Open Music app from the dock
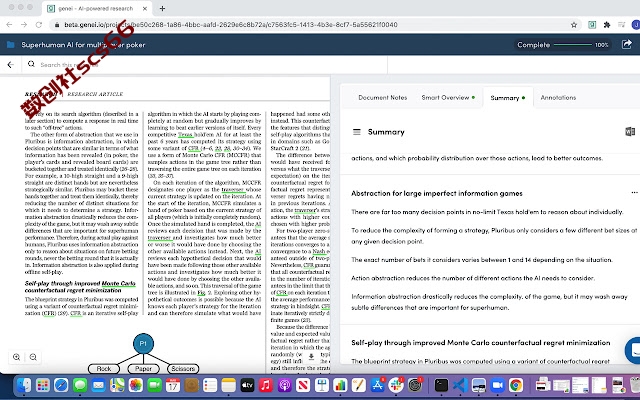This screenshot has width=640, height=400. click(x=266, y=385)
